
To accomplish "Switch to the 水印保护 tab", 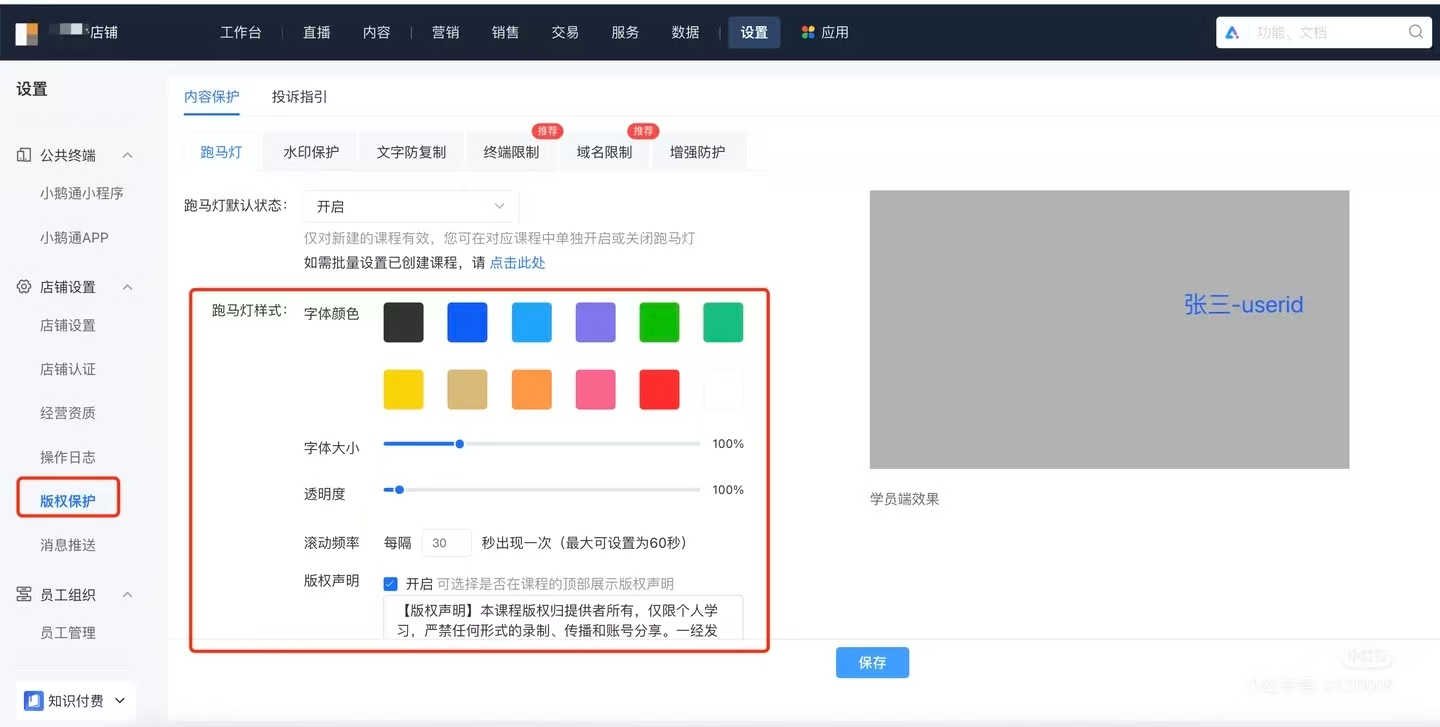I will coord(311,152).
